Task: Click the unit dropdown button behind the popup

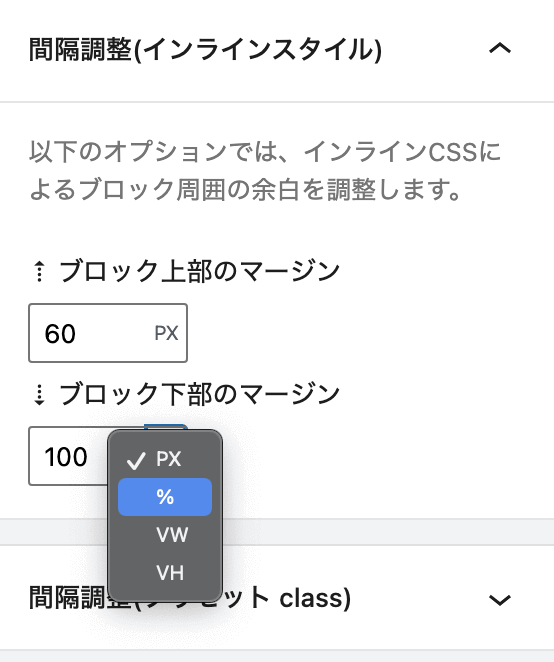Action: [166, 427]
